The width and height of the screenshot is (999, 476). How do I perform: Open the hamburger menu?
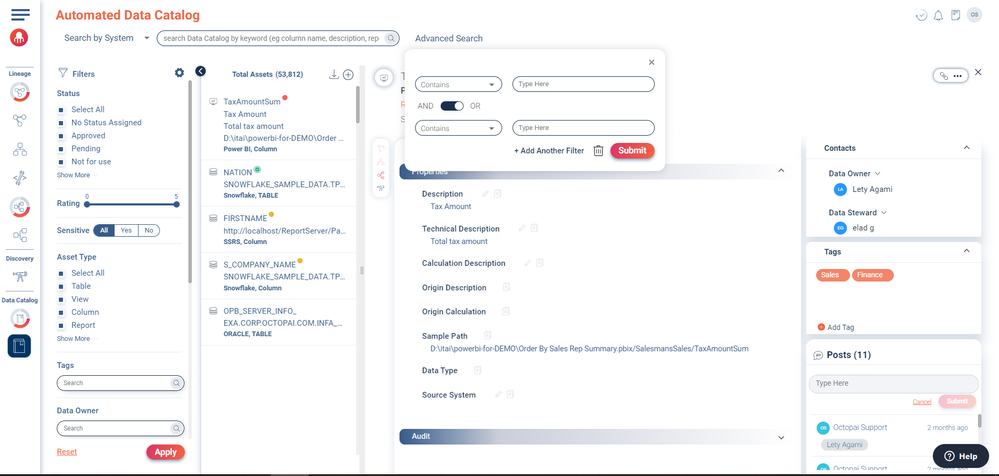pos(20,14)
